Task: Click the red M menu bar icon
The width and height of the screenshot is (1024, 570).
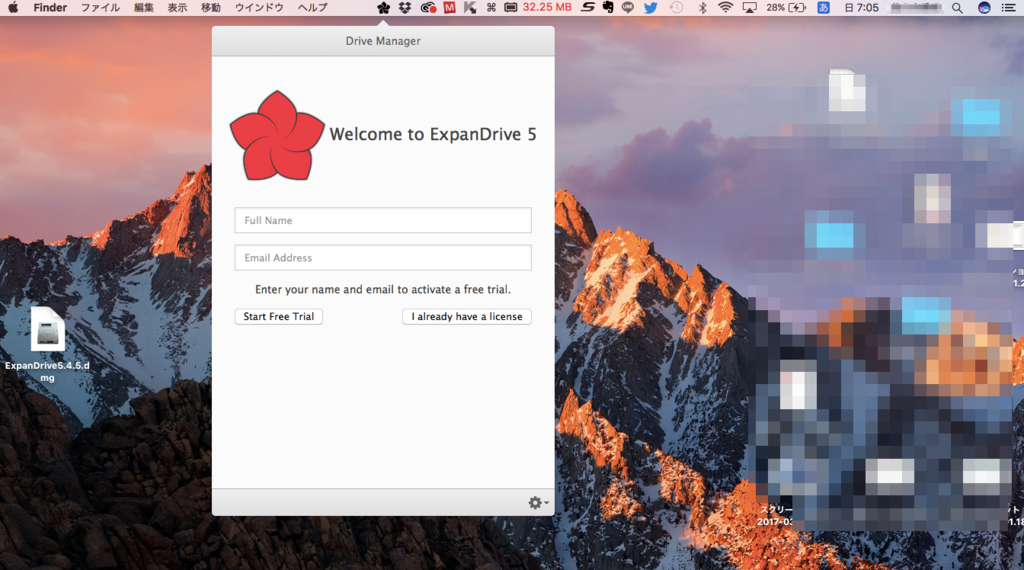Action: (x=449, y=8)
